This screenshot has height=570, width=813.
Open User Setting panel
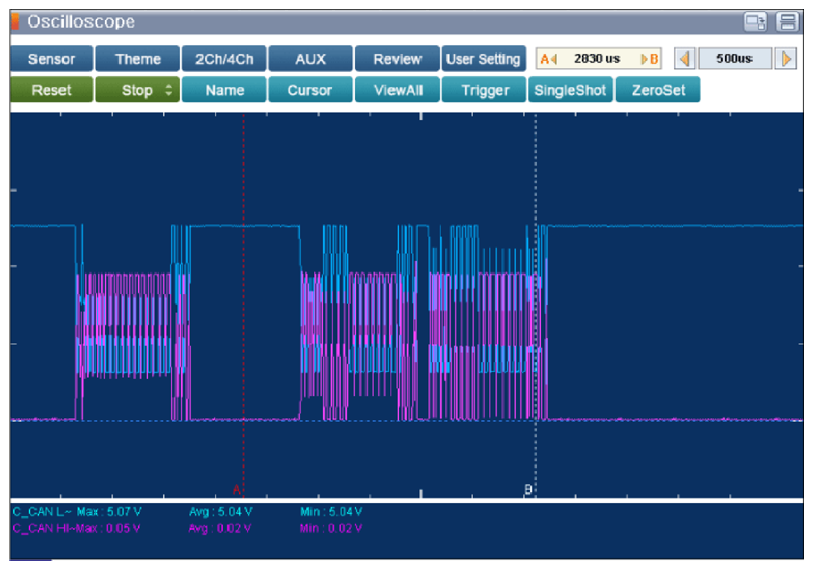coord(483,59)
